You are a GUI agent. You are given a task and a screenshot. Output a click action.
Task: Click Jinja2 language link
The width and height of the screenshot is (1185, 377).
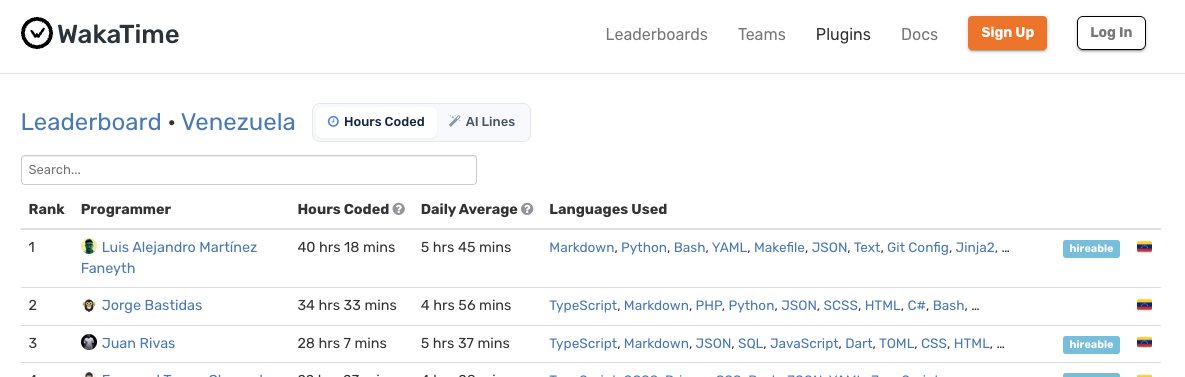point(975,247)
